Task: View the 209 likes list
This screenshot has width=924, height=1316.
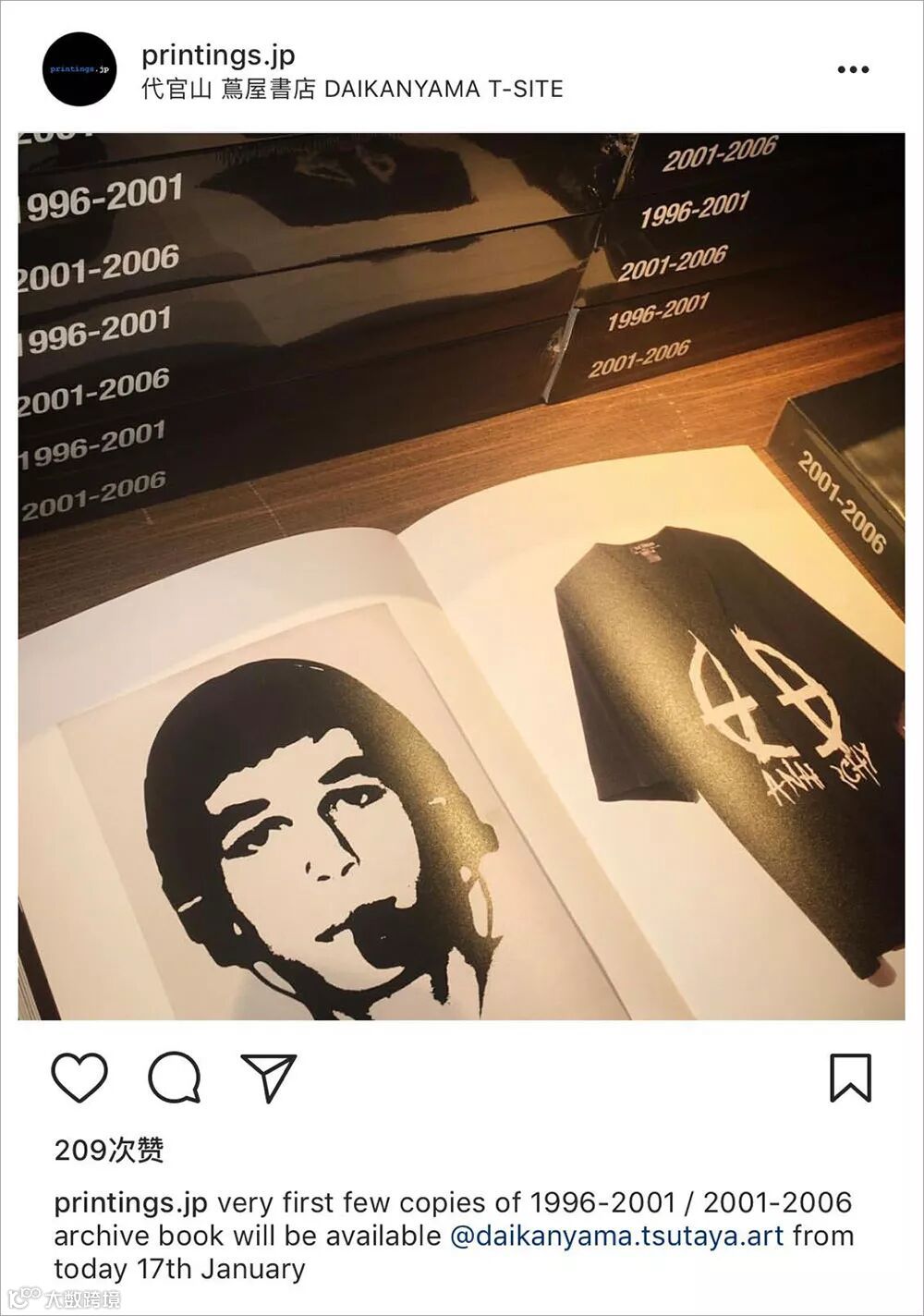Action: 109,1150
